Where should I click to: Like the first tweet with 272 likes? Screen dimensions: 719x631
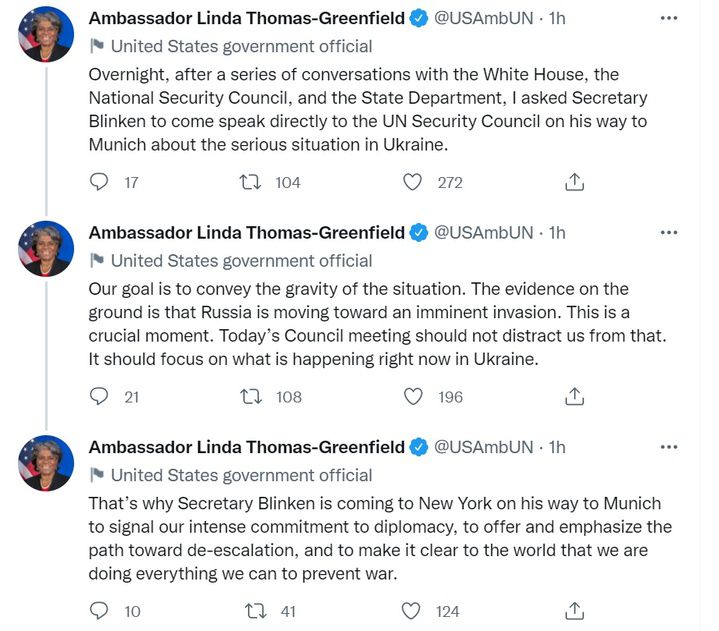[x=412, y=182]
